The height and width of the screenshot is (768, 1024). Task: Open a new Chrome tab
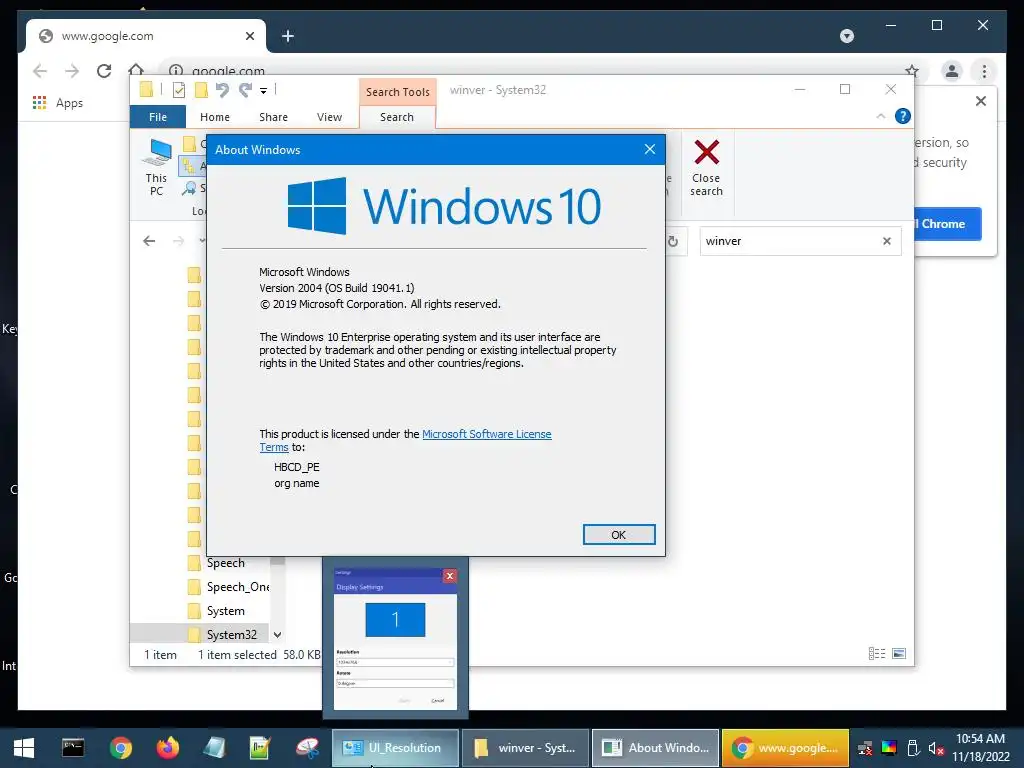[x=288, y=36]
